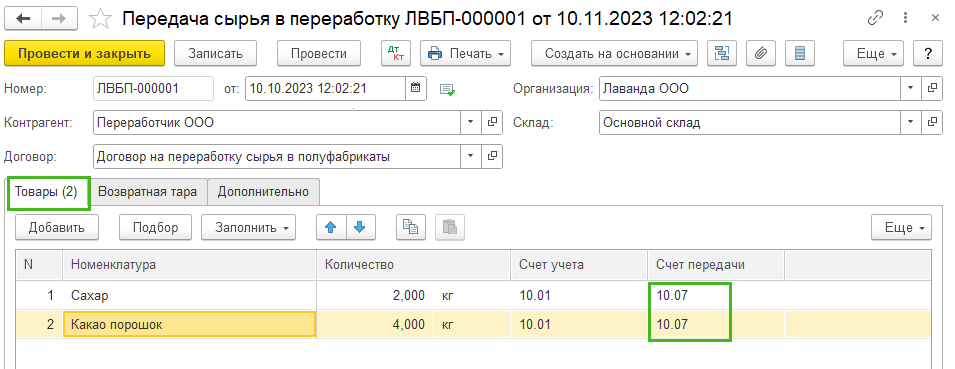Open Договор card with open icon
The height and width of the screenshot is (369, 955).
coord(492,156)
